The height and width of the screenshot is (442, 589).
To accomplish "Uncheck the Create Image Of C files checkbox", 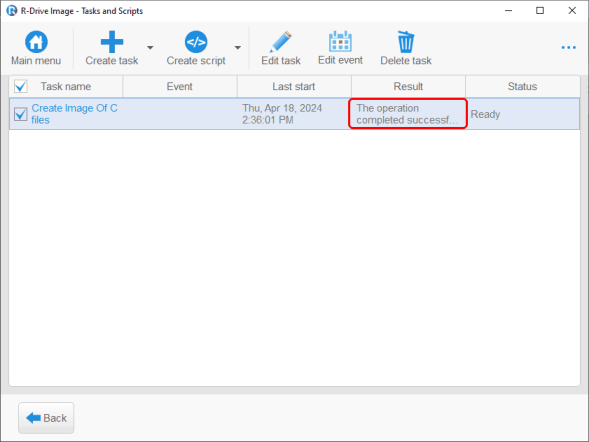I will click(21, 114).
